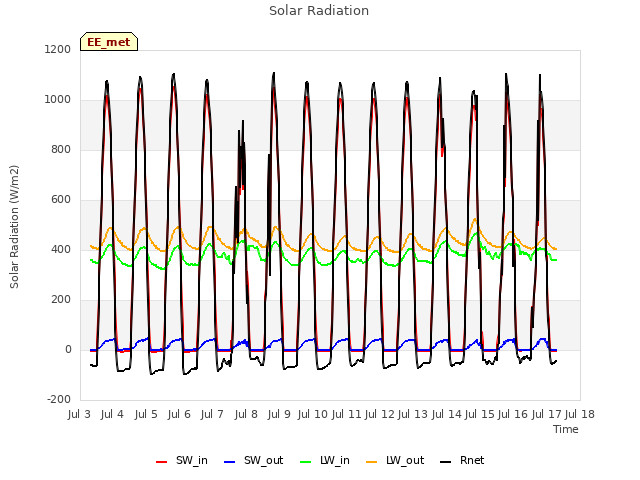Click the Jul 11 x-axis tick label

click(347, 414)
